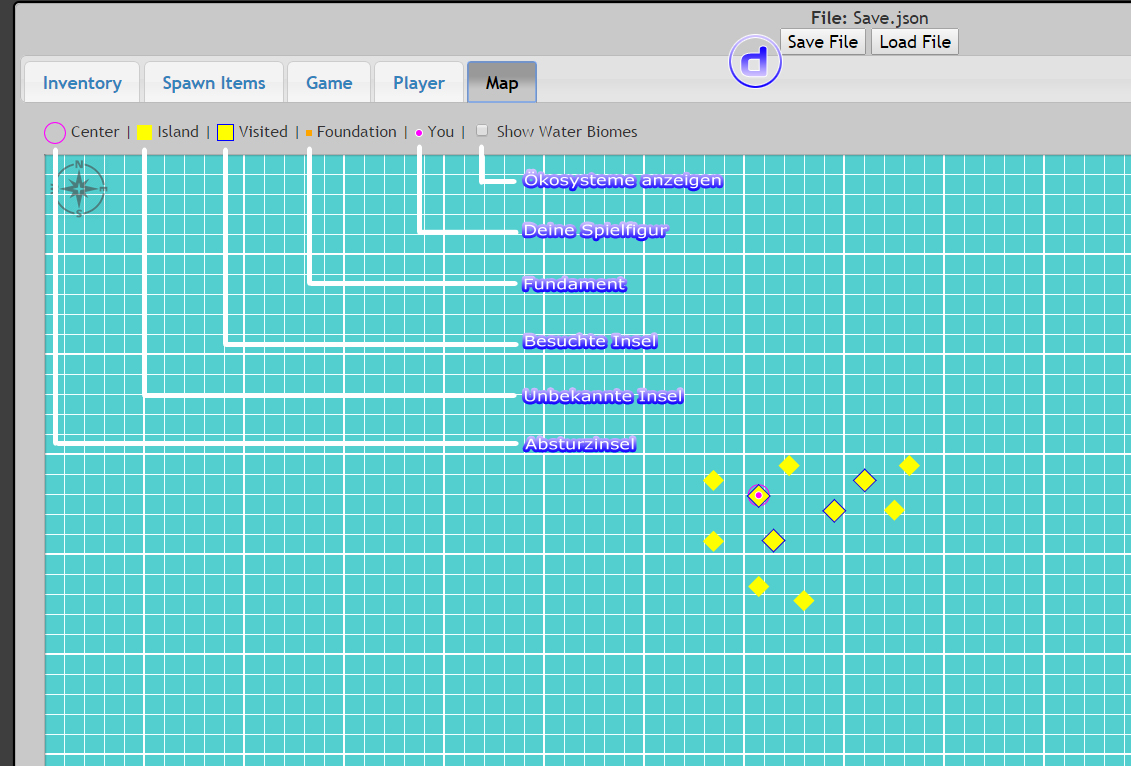
Task: Select the visited island just south of player
Action: (773, 540)
